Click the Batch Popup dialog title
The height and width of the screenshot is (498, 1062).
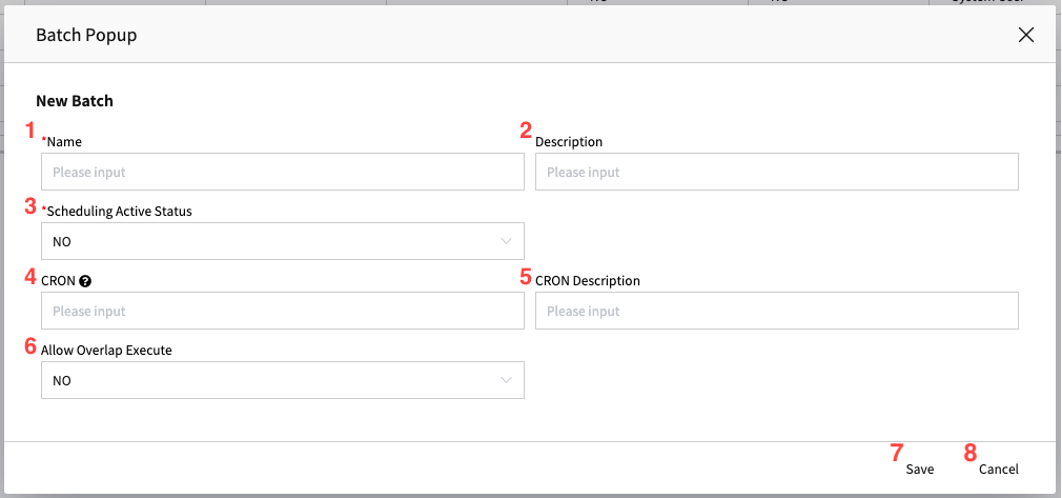[x=86, y=35]
